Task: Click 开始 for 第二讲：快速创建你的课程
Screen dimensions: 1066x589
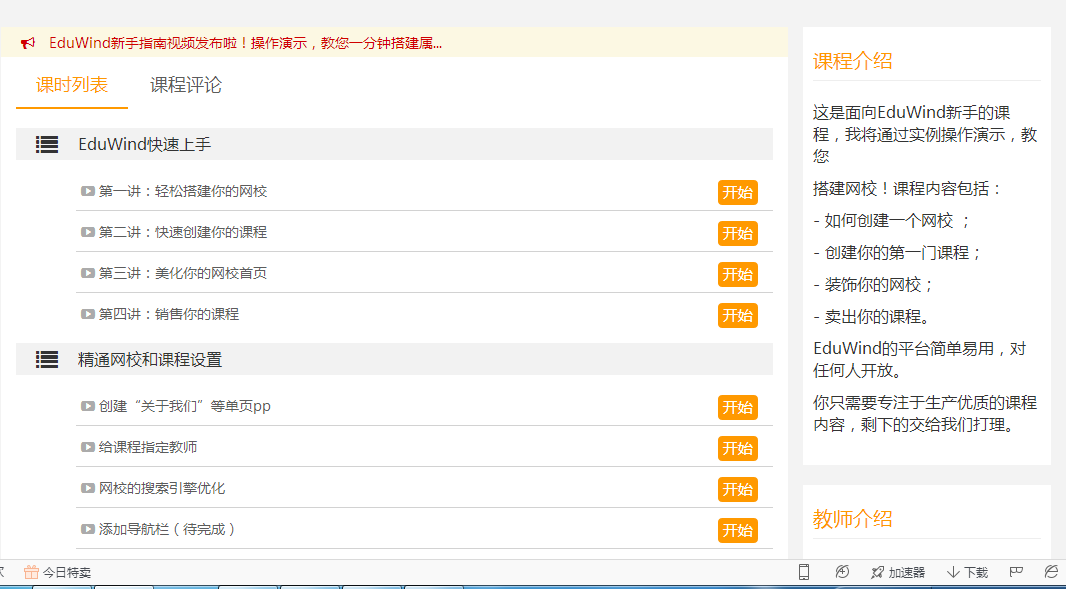Action: 738,233
